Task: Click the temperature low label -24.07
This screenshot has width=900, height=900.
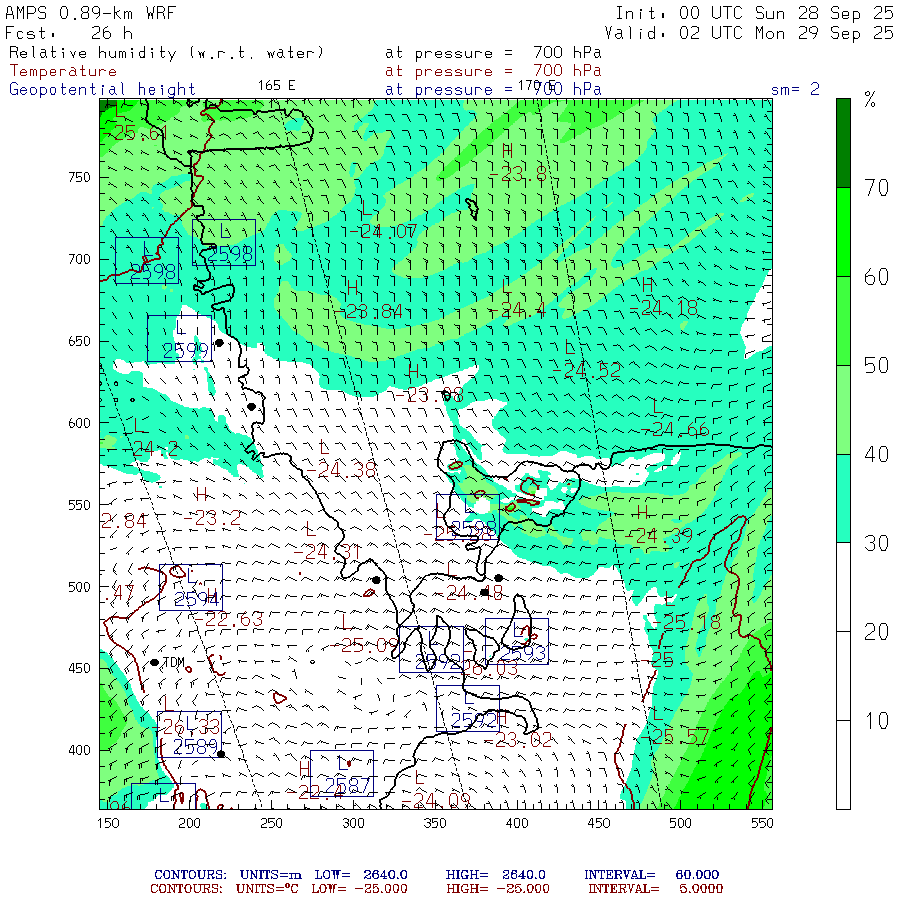Action: [x=383, y=231]
